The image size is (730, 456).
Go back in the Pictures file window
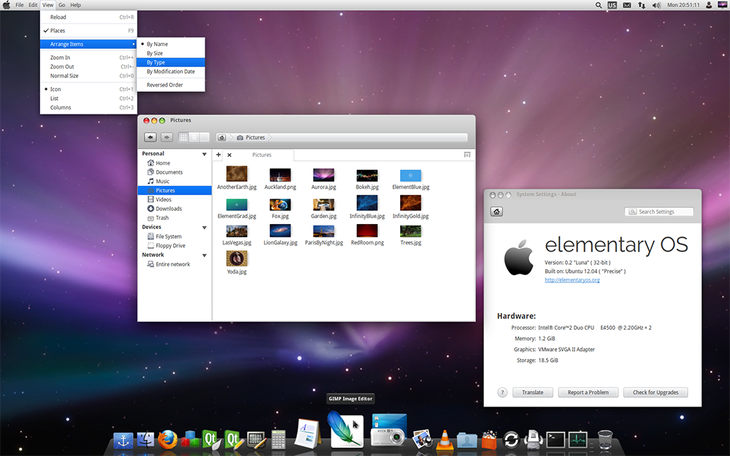tap(150, 137)
